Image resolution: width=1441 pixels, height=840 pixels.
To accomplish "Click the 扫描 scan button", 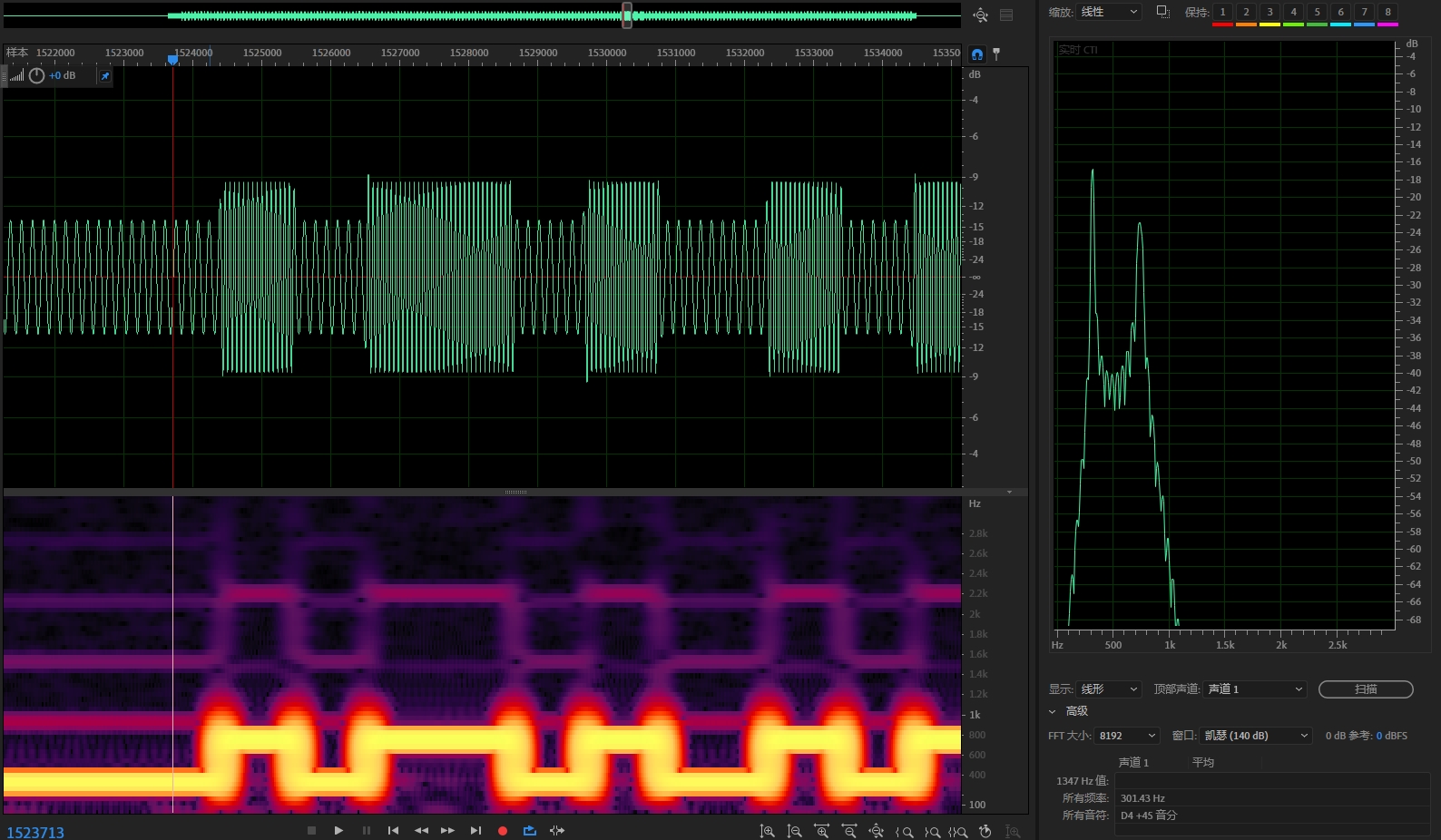I will coord(1366,689).
